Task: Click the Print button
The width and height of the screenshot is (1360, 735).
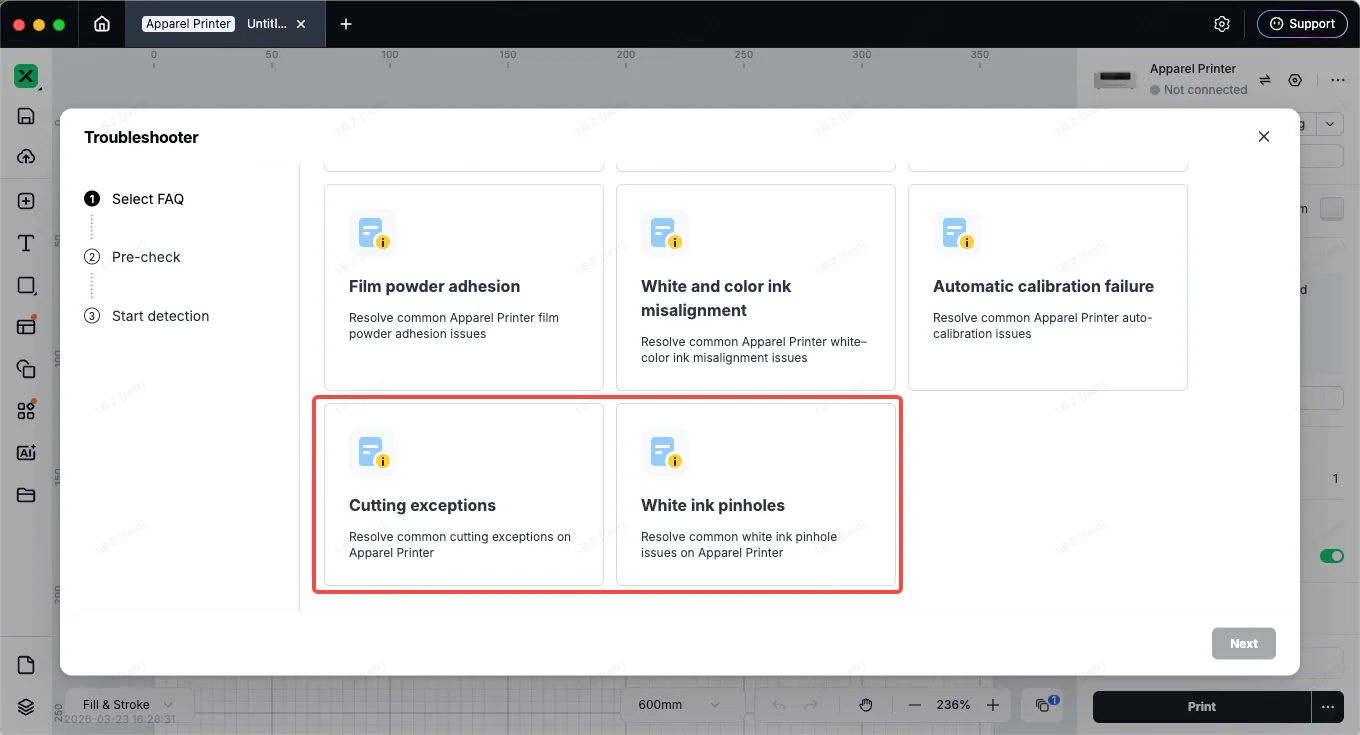Action: [1202, 706]
